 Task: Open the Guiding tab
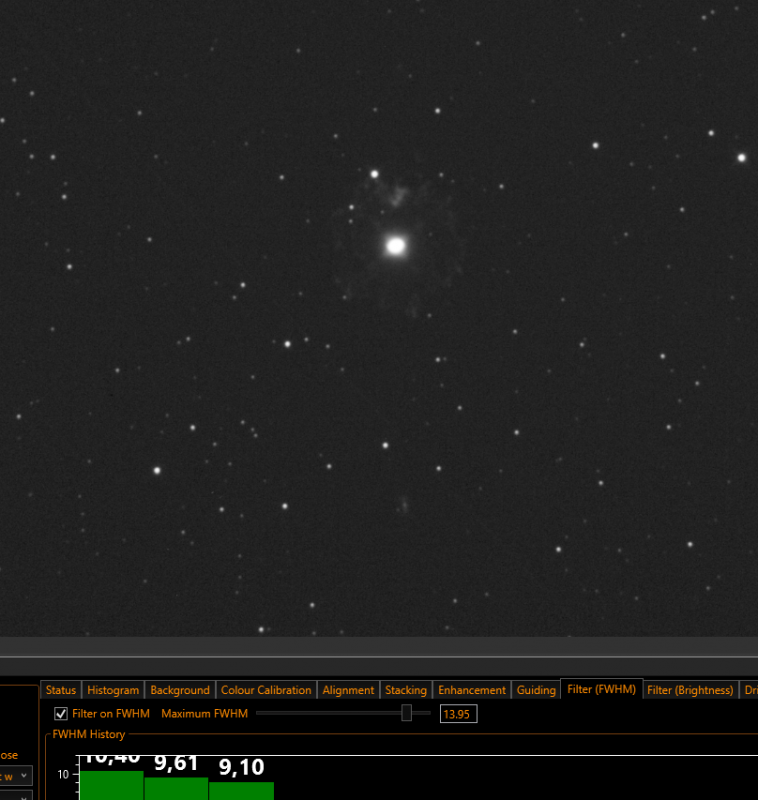[536, 690]
